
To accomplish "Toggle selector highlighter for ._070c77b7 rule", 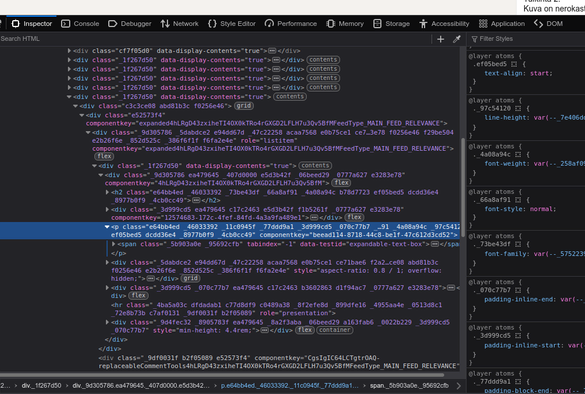I will click(x=518, y=290).
